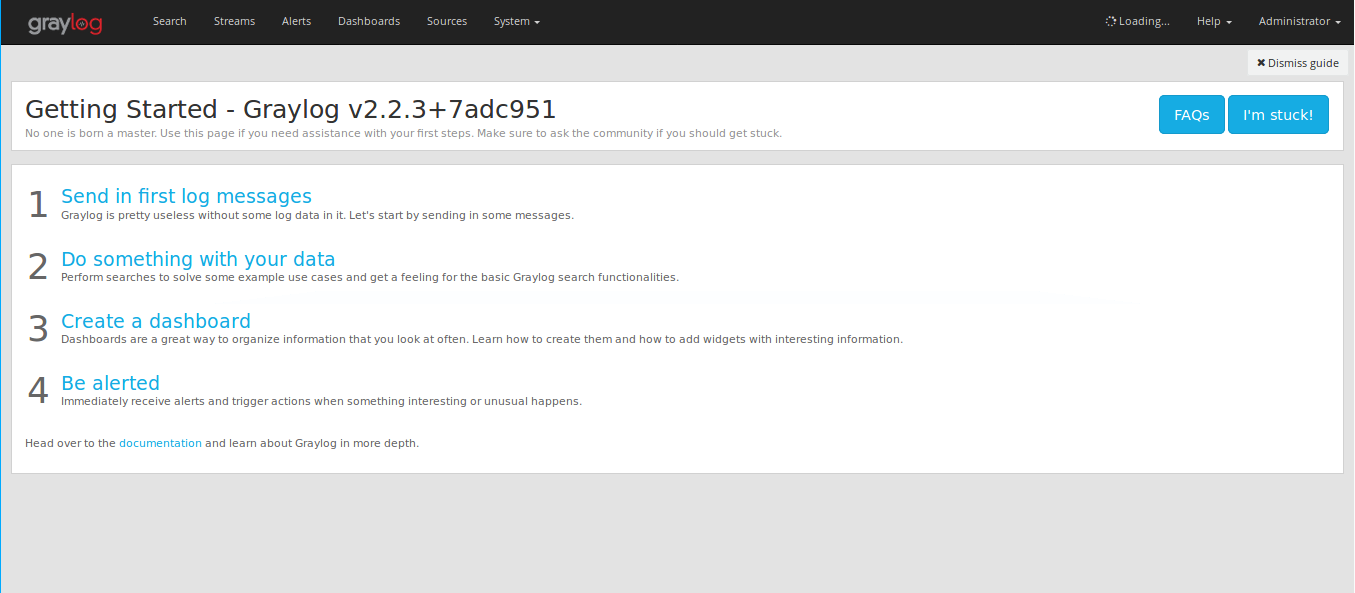Click the number 4 beside fourth step
The height and width of the screenshot is (593, 1355).
(x=37, y=390)
